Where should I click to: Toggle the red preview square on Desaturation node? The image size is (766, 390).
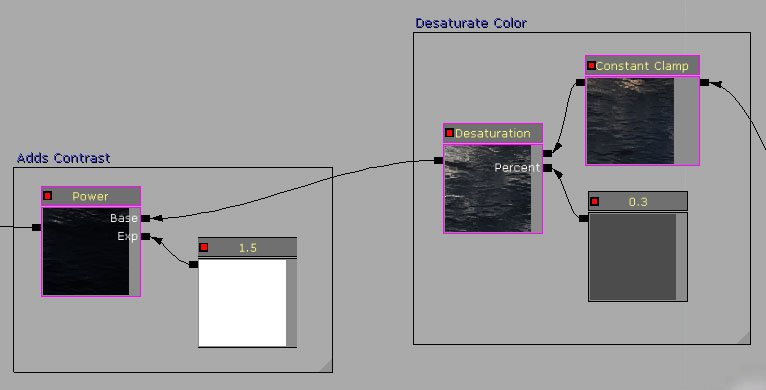[449, 133]
